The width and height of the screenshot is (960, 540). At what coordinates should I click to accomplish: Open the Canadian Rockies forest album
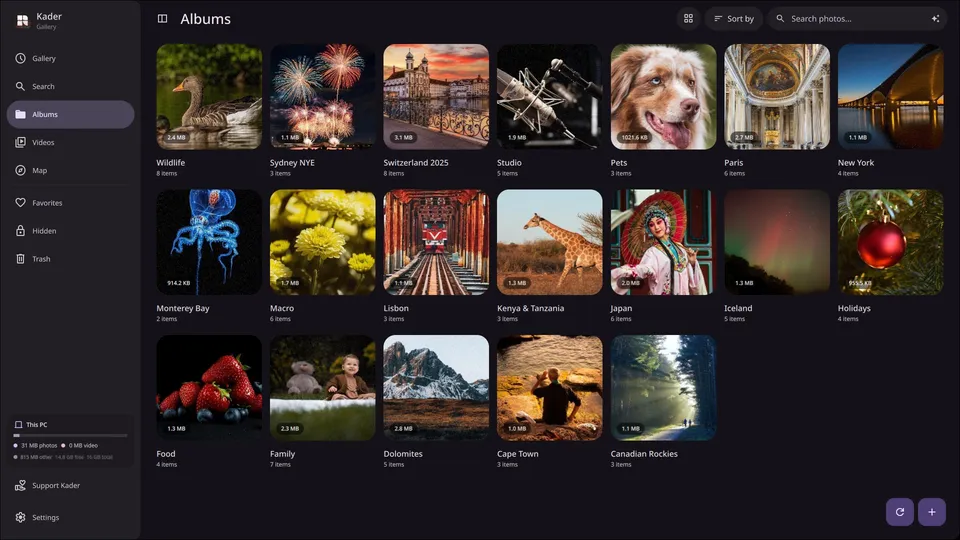tap(663, 388)
